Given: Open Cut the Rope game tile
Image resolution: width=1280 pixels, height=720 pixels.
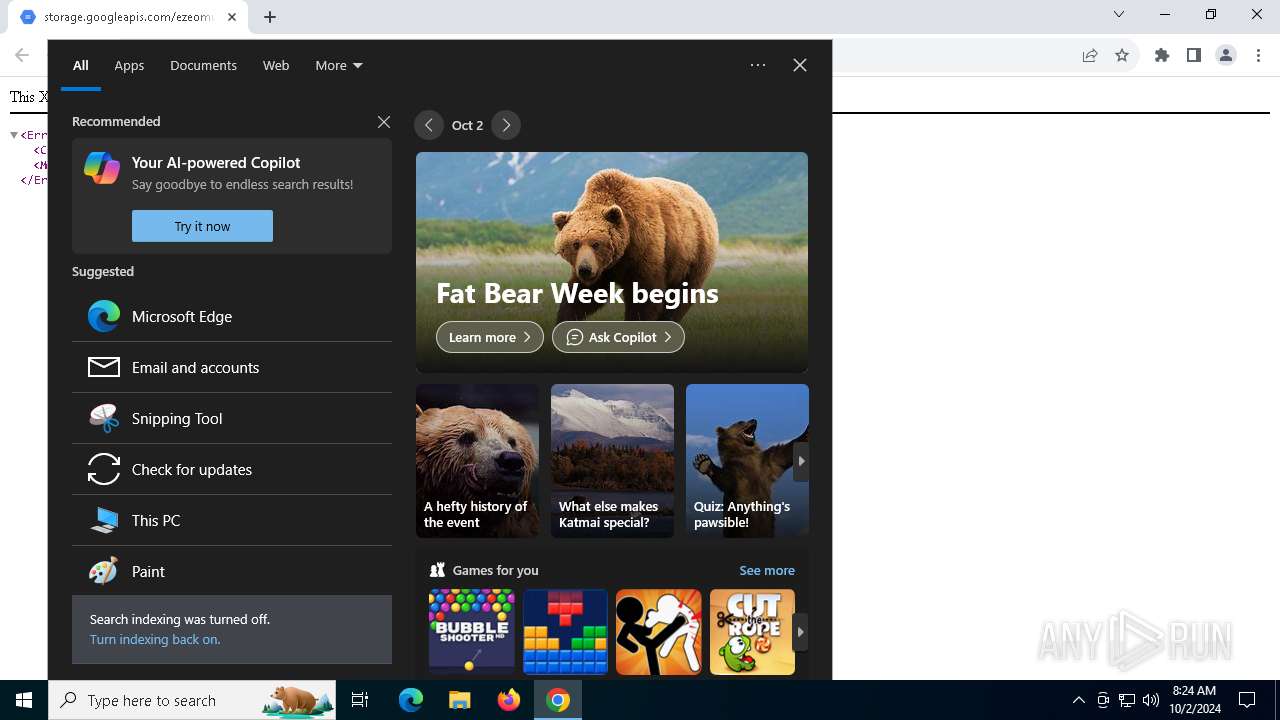Looking at the screenshot, I should pos(752,632).
